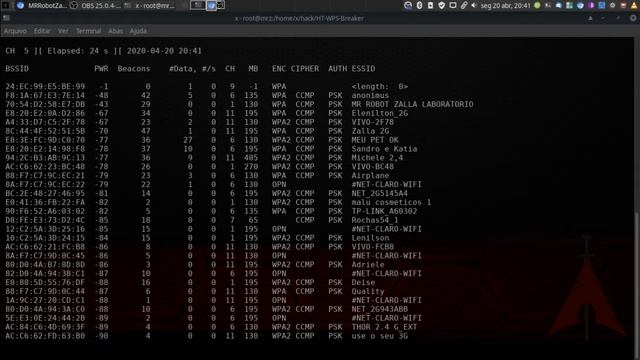Image resolution: width=640 pixels, height=360 pixels.
Task: Click BSSID AC:C6:62:FD:63:B0
Action: point(45,336)
